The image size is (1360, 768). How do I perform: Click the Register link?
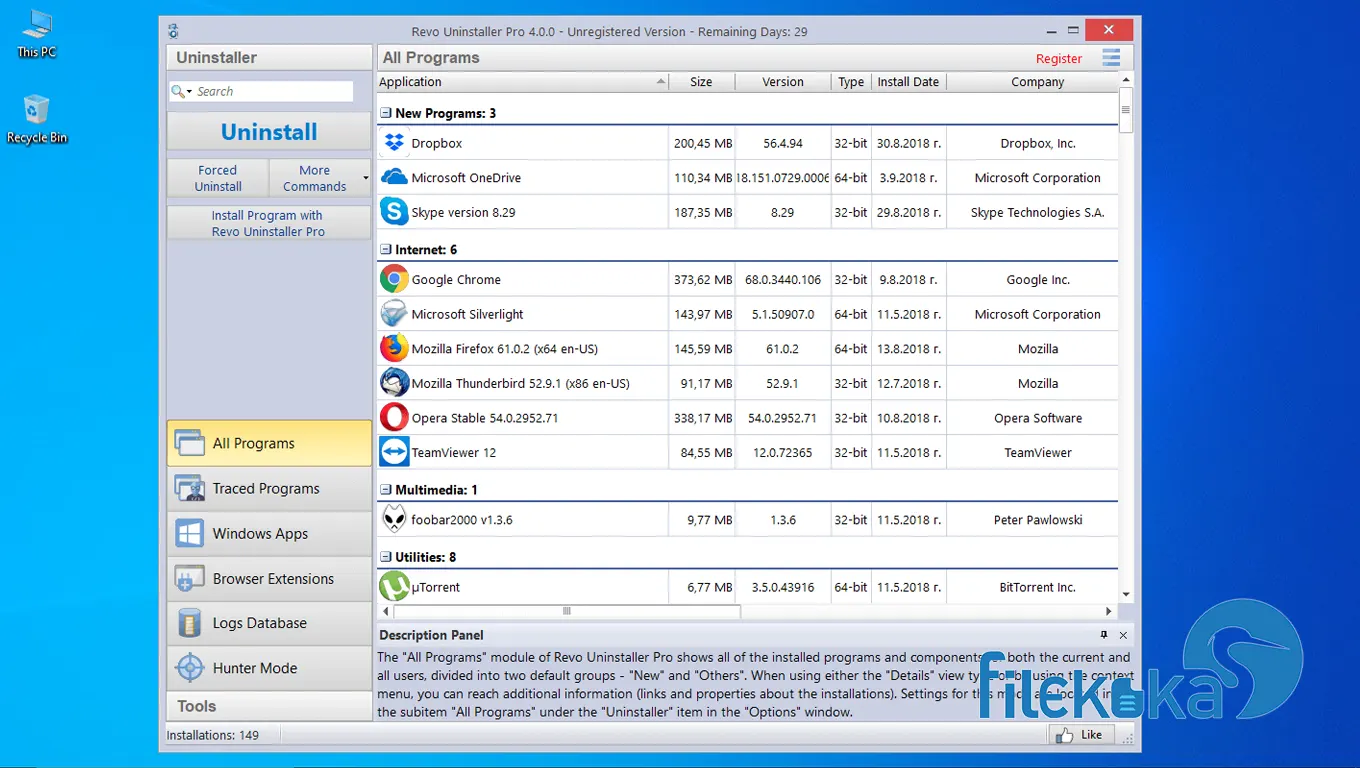pyautogui.click(x=1059, y=59)
